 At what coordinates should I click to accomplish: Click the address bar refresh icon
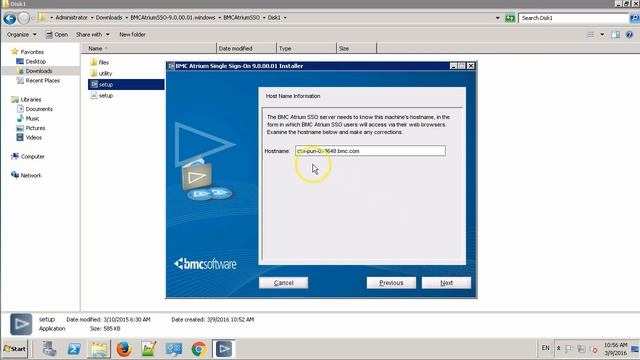click(x=510, y=18)
